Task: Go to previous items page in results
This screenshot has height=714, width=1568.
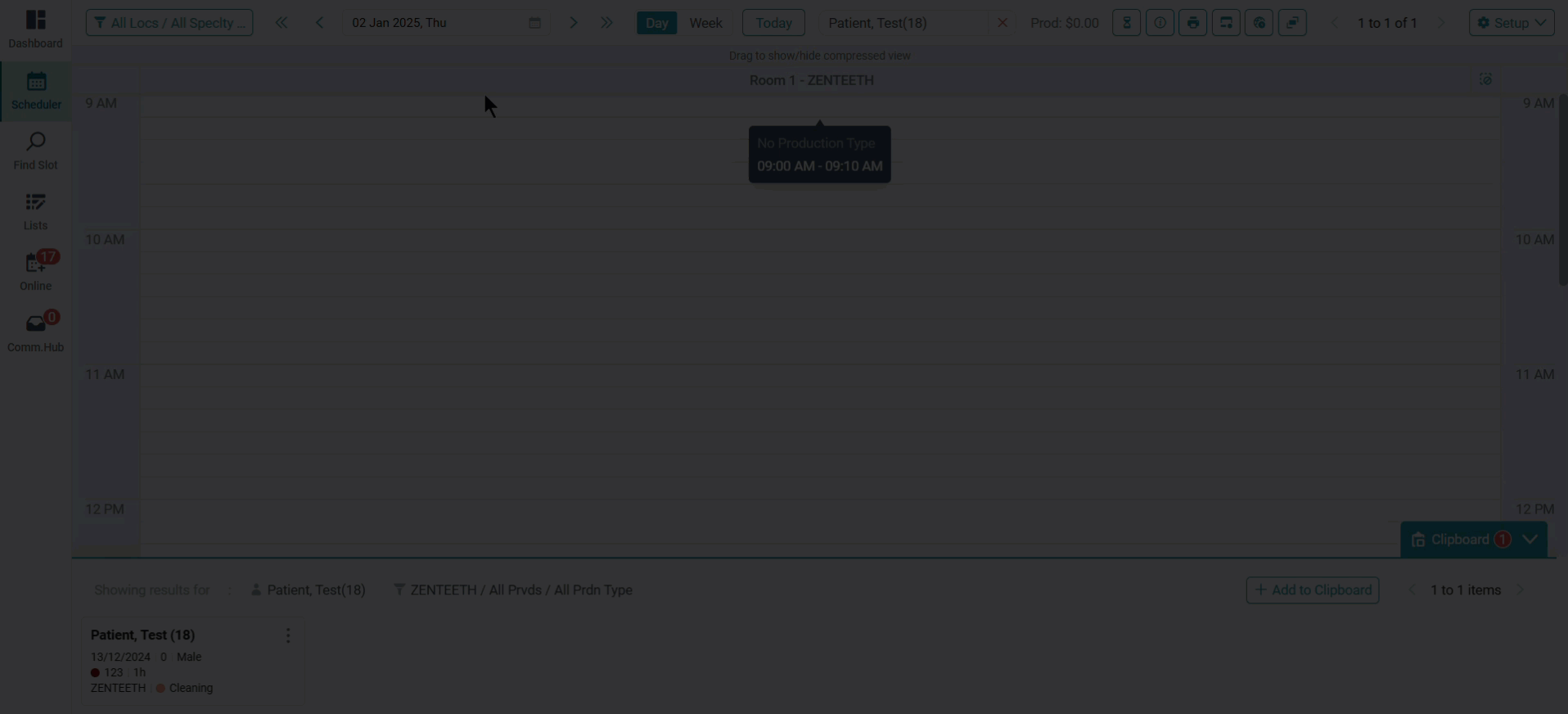Action: (1411, 590)
